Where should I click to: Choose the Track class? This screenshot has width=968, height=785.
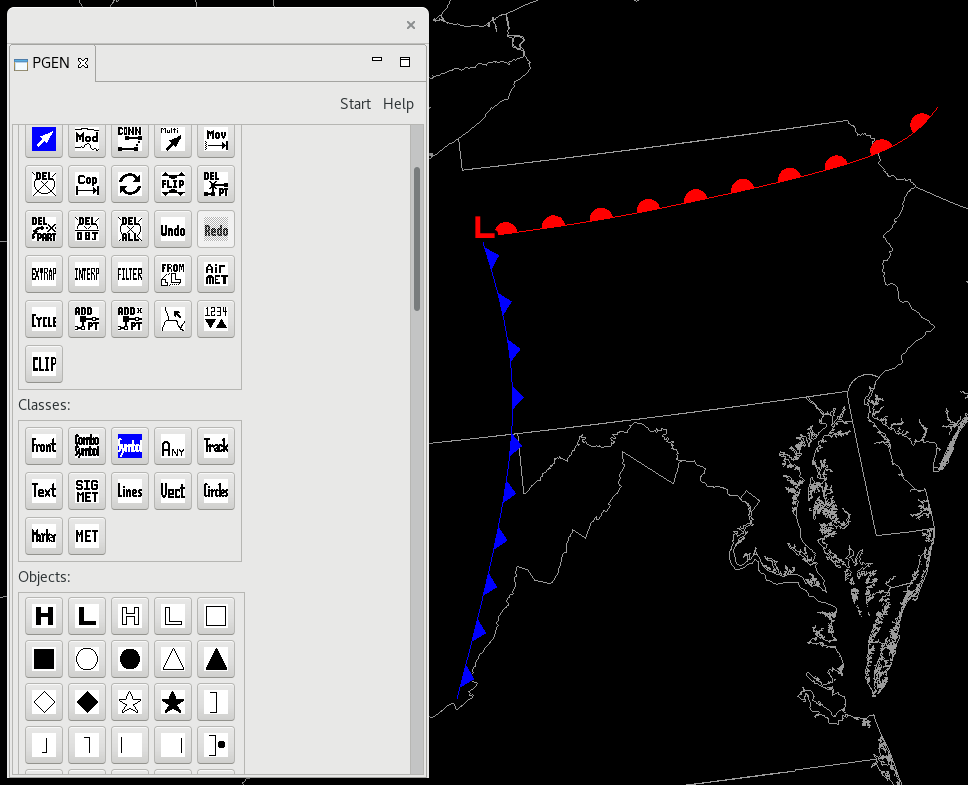(216, 446)
